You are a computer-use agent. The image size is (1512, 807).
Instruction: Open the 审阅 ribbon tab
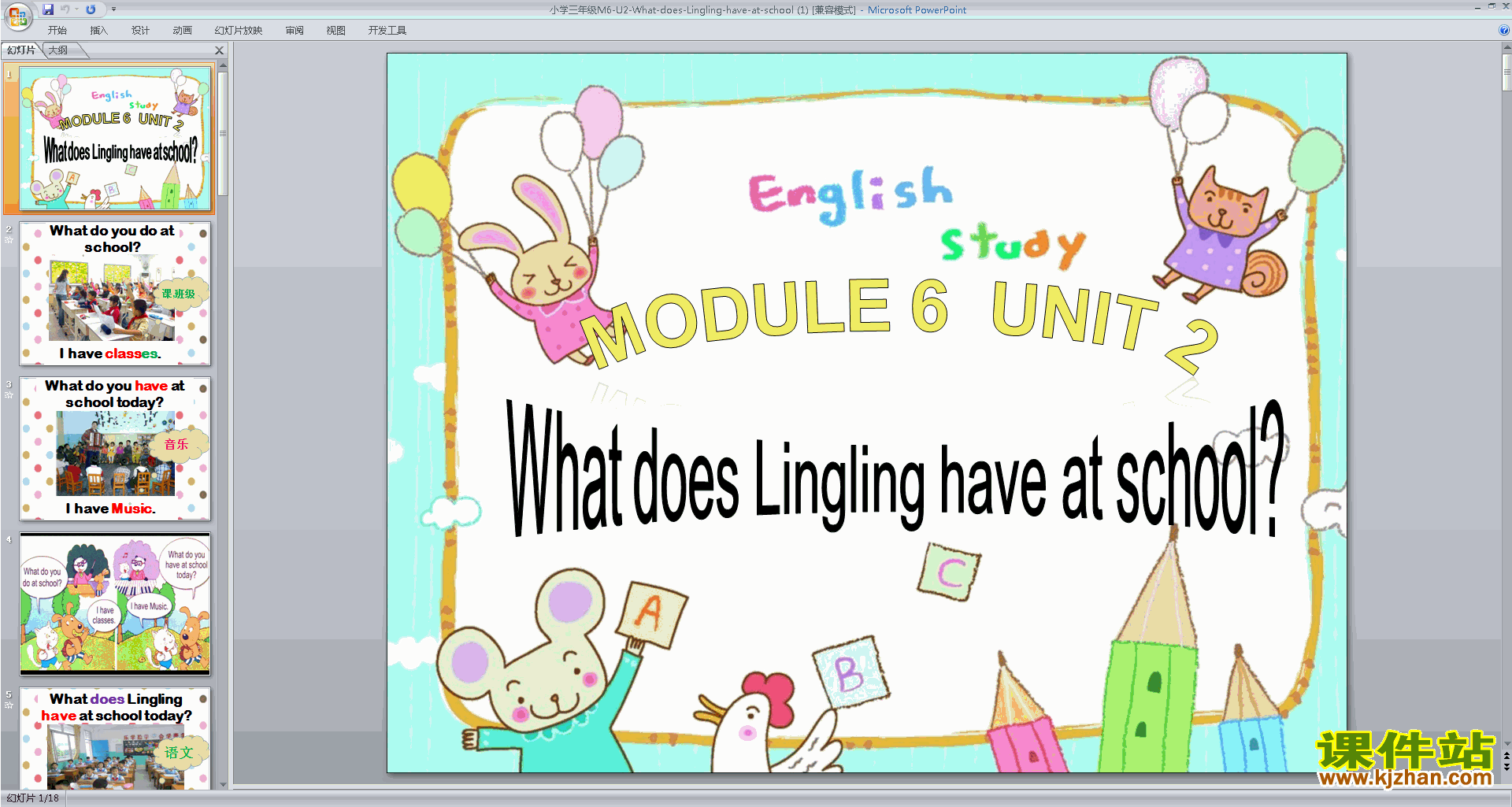(x=295, y=31)
